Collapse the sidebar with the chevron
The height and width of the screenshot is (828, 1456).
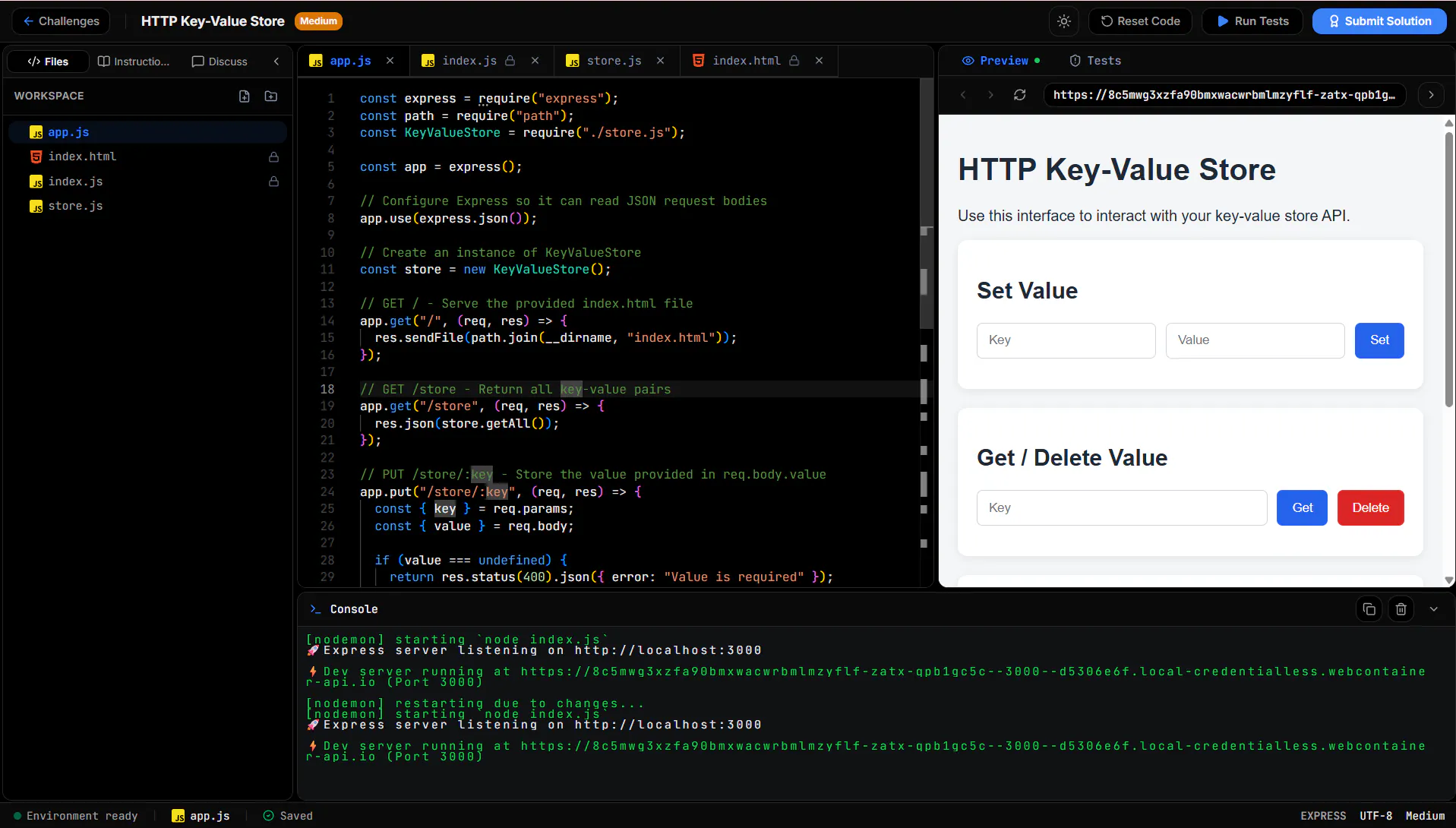[x=276, y=62]
